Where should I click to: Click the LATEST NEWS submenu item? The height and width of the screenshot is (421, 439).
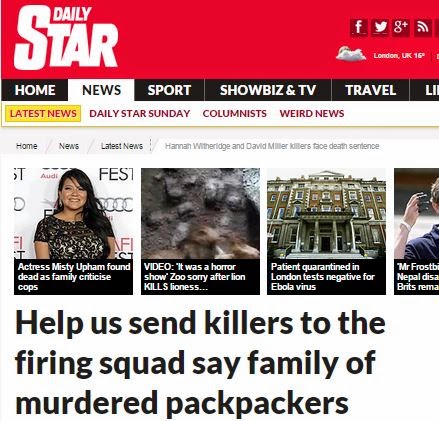43,114
